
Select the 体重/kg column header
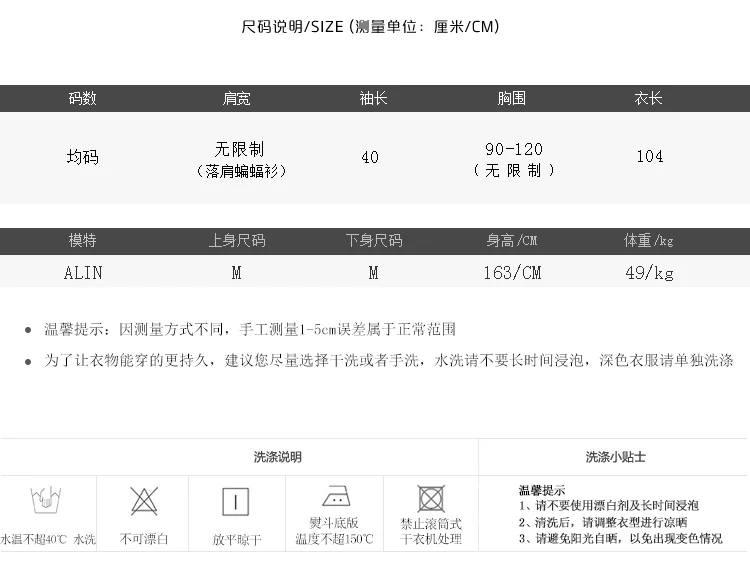(649, 240)
